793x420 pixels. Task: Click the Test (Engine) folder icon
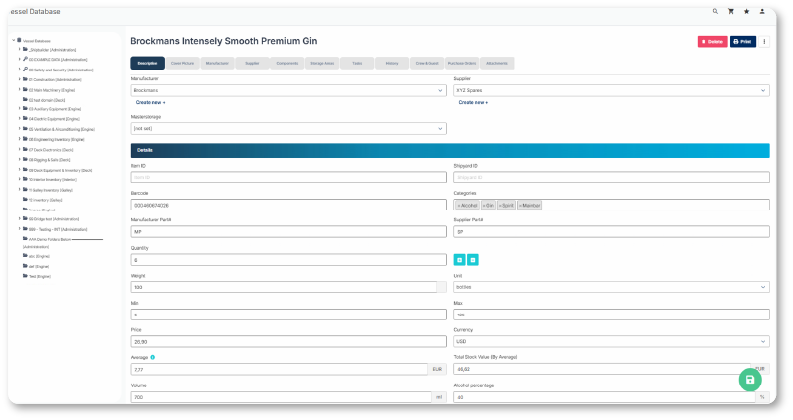coord(25,276)
